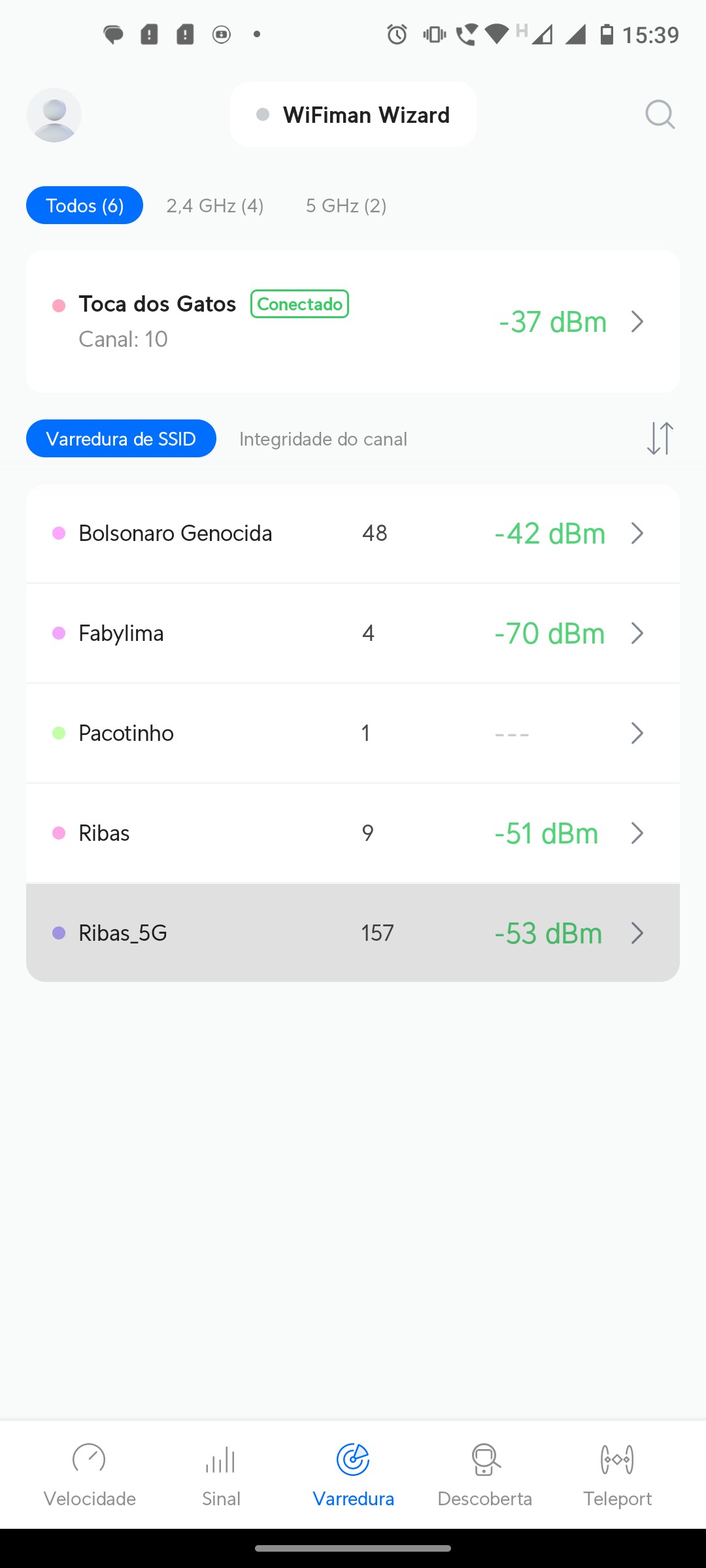Select the Todos (6) filter
706x1568 pixels.
point(84,206)
